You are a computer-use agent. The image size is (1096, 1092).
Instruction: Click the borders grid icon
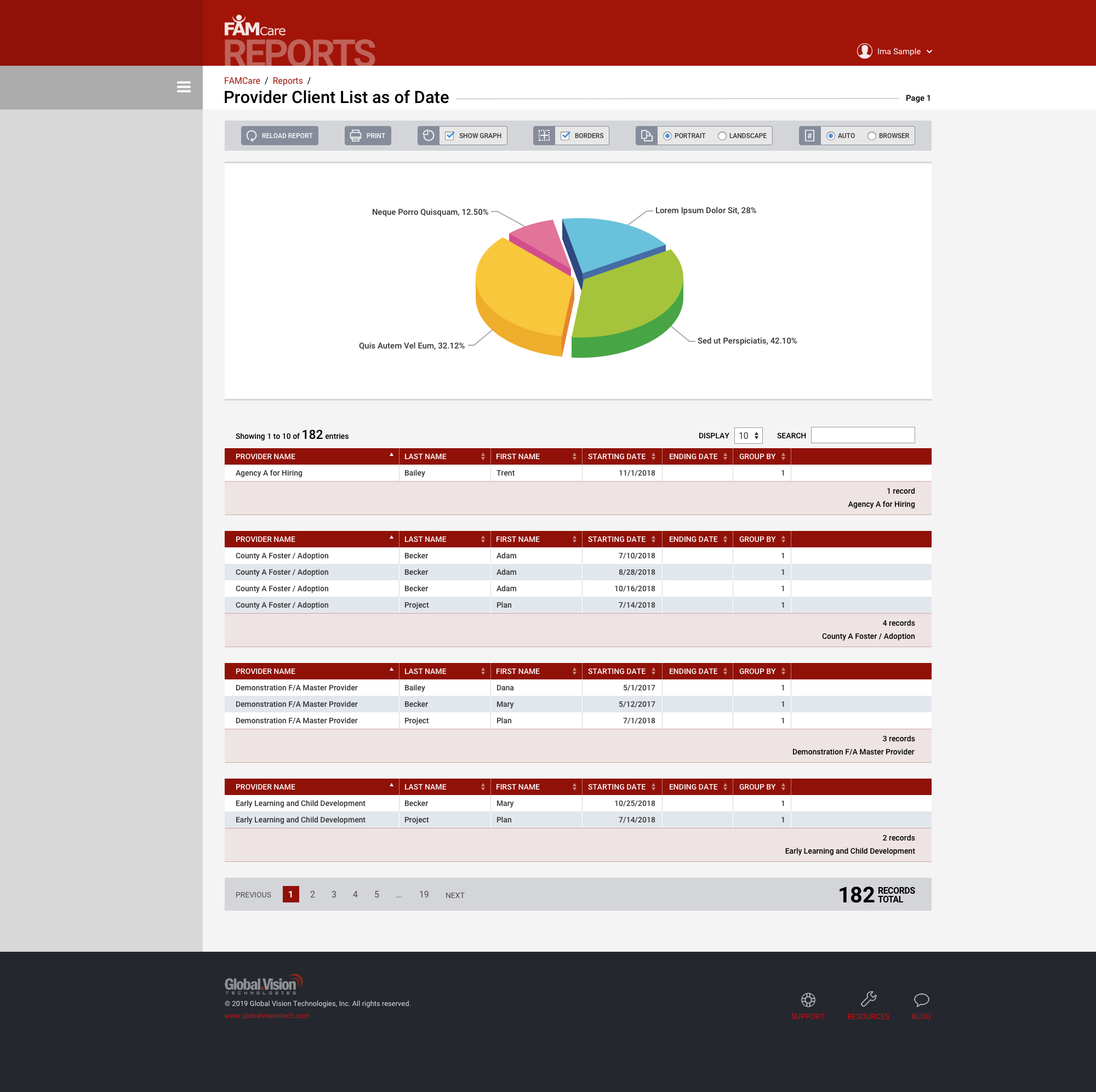(544, 136)
